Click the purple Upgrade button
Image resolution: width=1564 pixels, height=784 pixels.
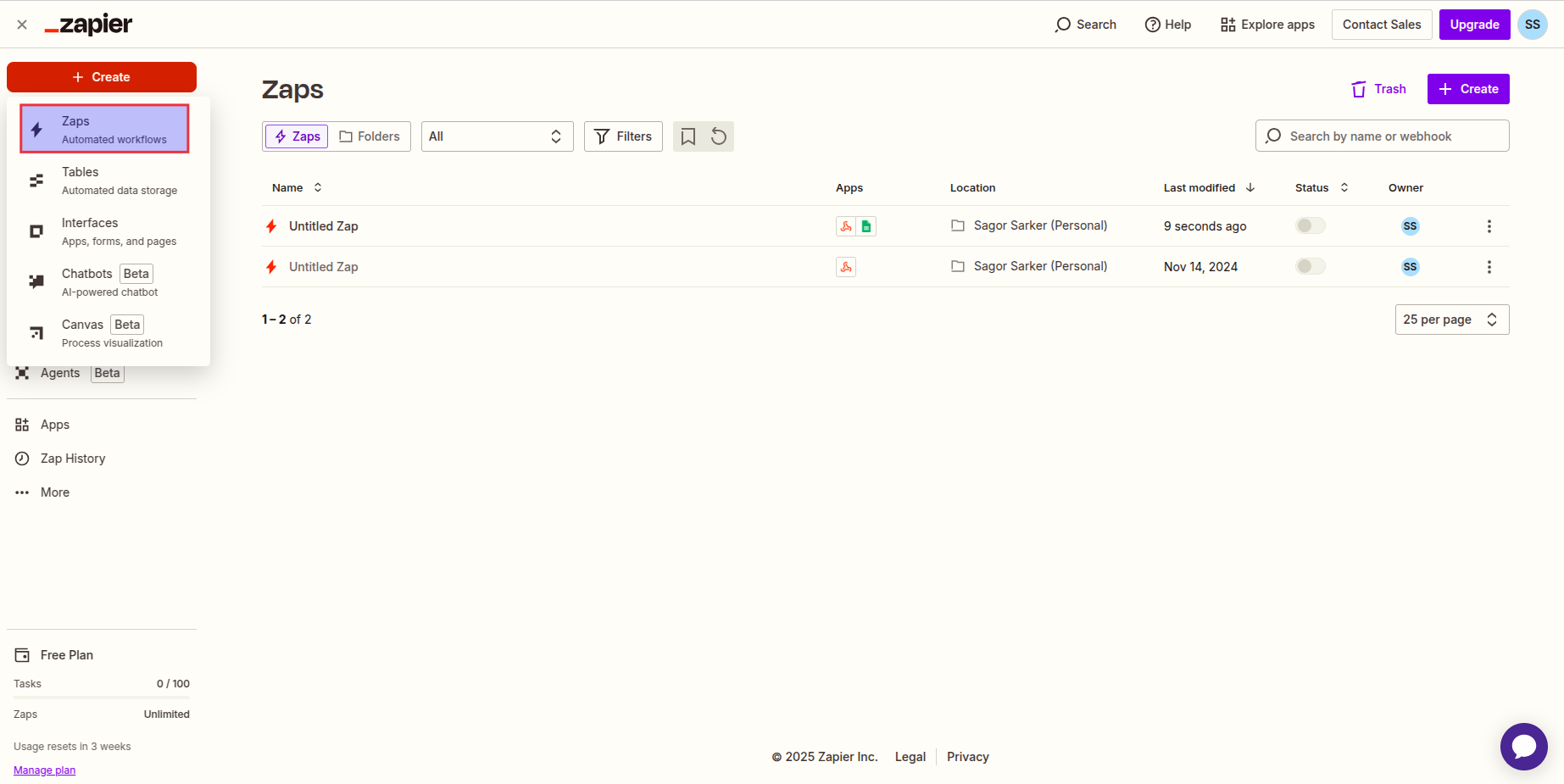[x=1474, y=25]
